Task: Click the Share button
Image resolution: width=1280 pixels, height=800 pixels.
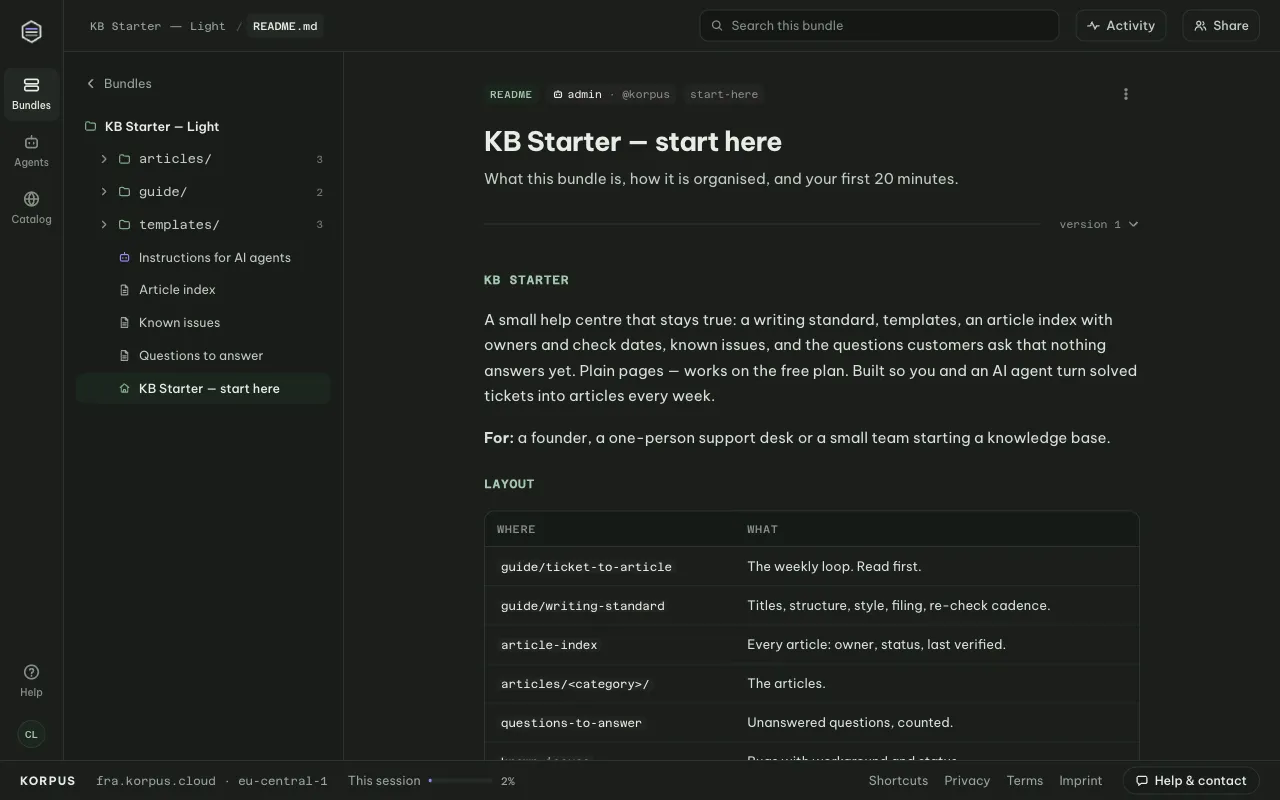Action: click(1221, 26)
